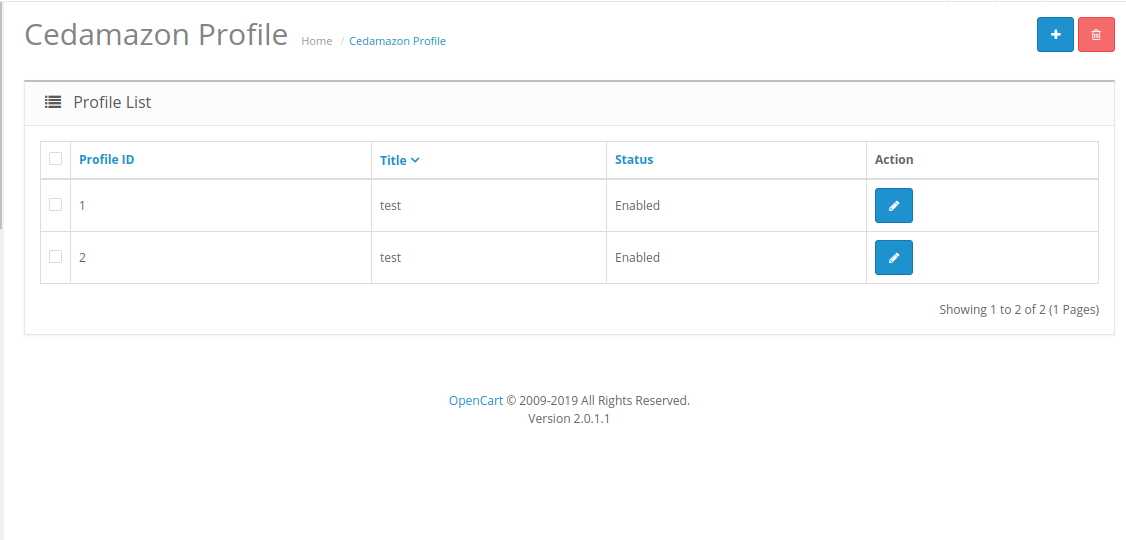Image resolution: width=1126 pixels, height=540 pixels.
Task: Edit profile 1 using pencil icon
Action: click(893, 206)
